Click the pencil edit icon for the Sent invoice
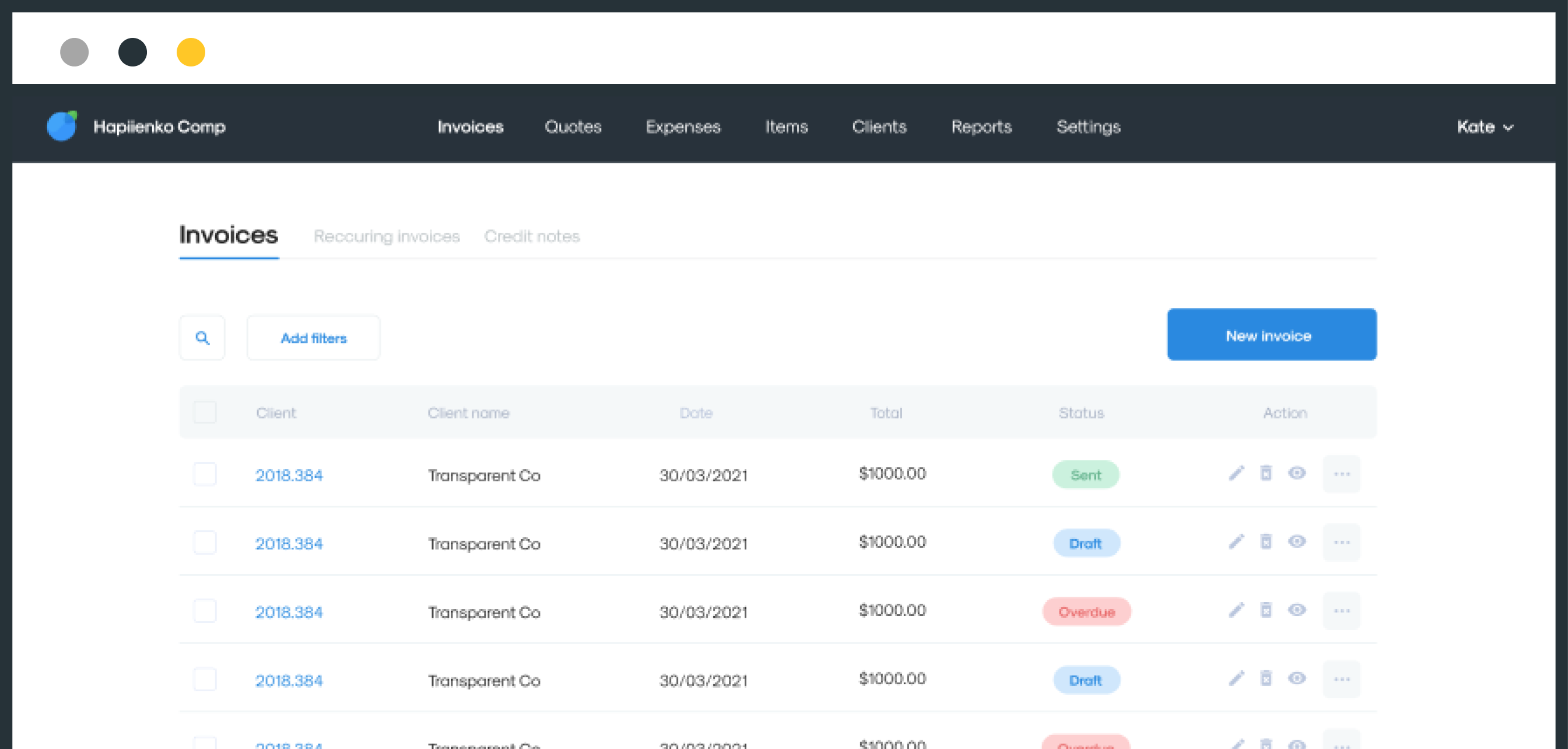 tap(1236, 473)
